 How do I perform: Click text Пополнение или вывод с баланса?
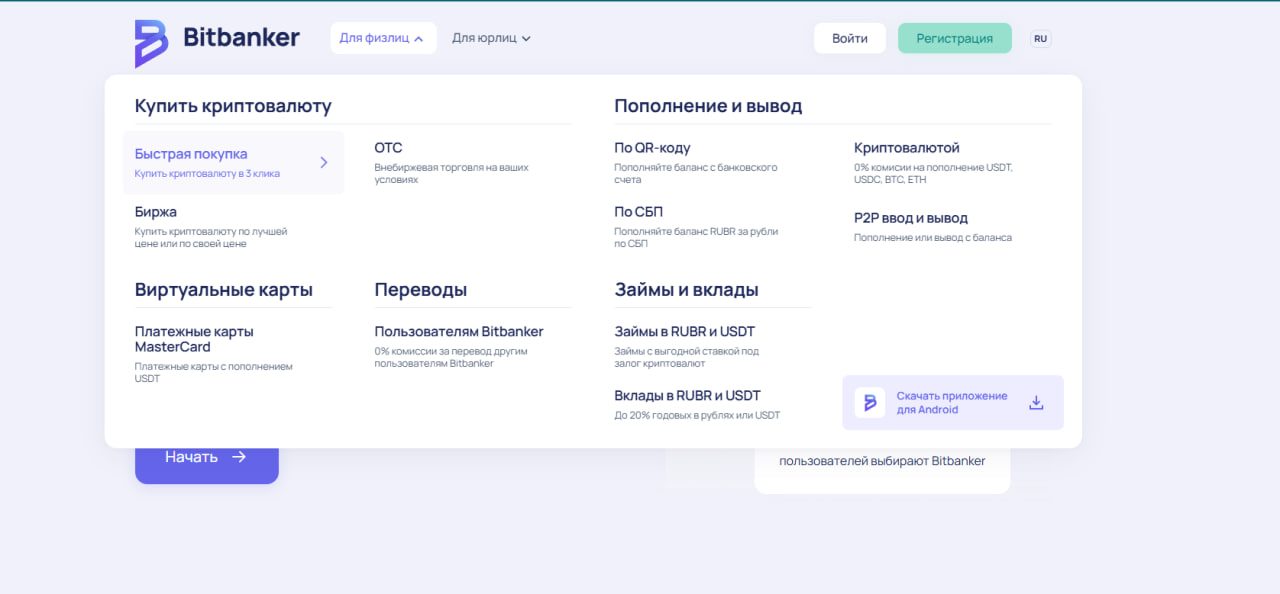click(x=933, y=237)
